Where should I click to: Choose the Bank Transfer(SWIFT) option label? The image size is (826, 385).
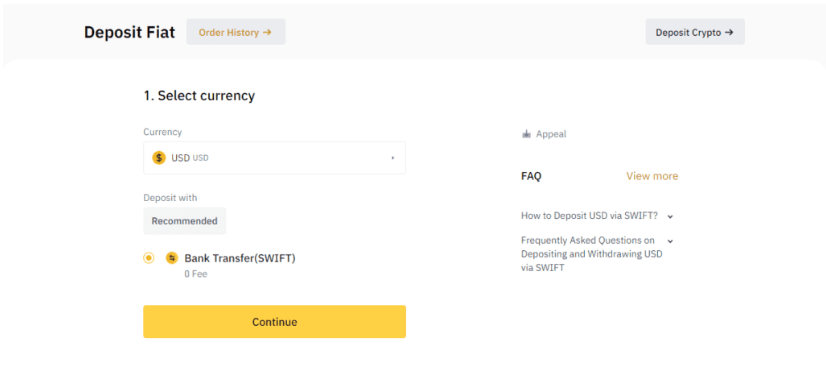[x=240, y=258]
